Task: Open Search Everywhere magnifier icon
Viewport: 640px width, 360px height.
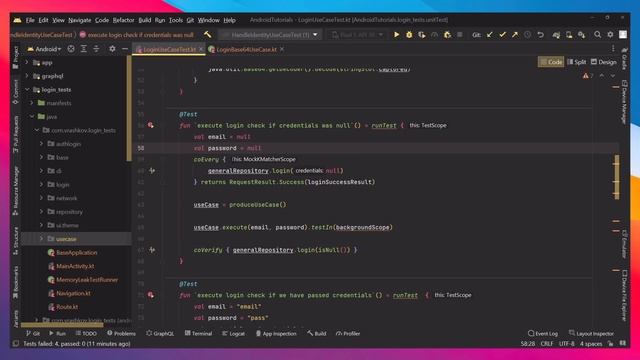Action: point(598,35)
